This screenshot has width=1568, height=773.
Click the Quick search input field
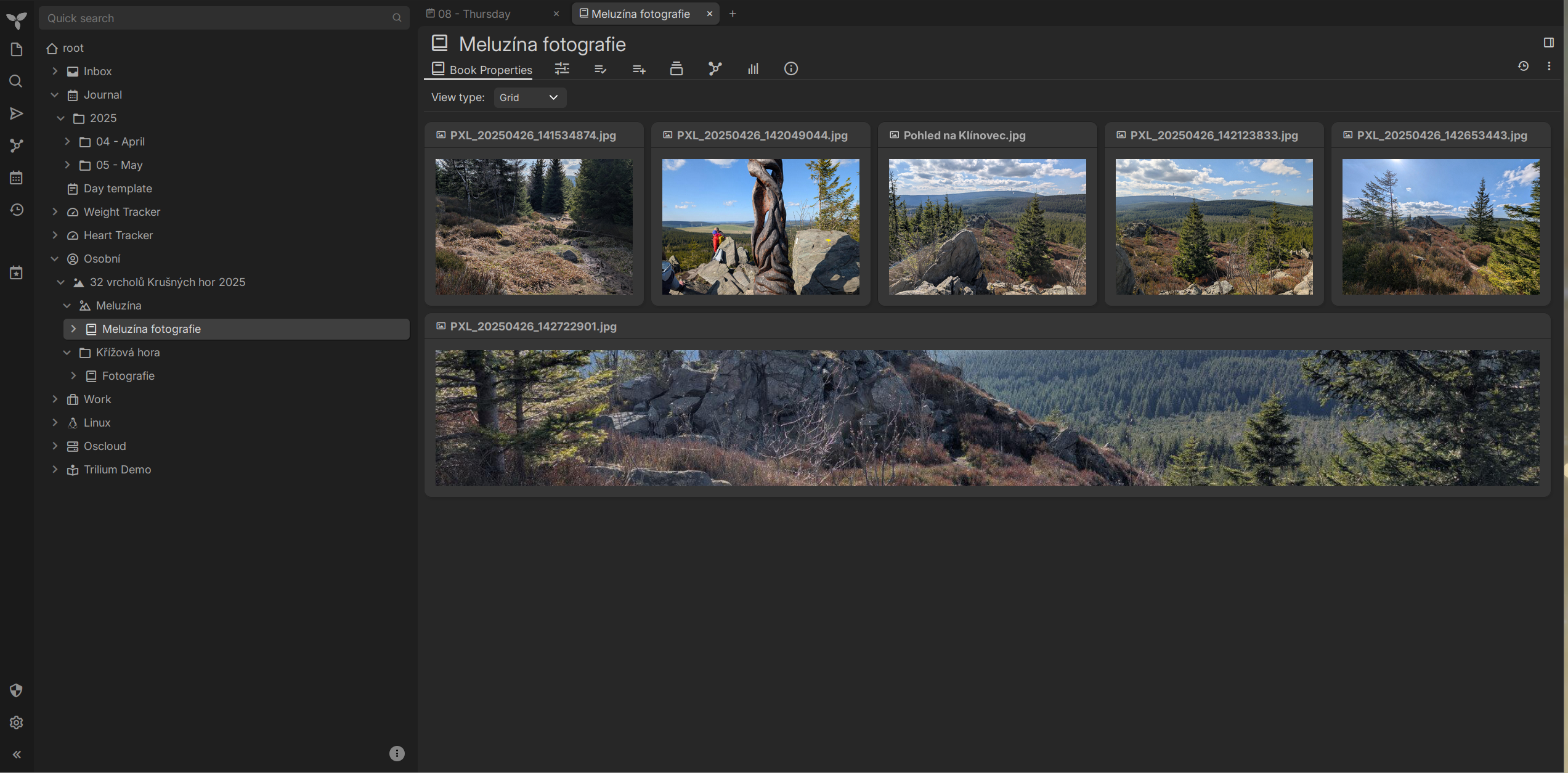tap(216, 18)
